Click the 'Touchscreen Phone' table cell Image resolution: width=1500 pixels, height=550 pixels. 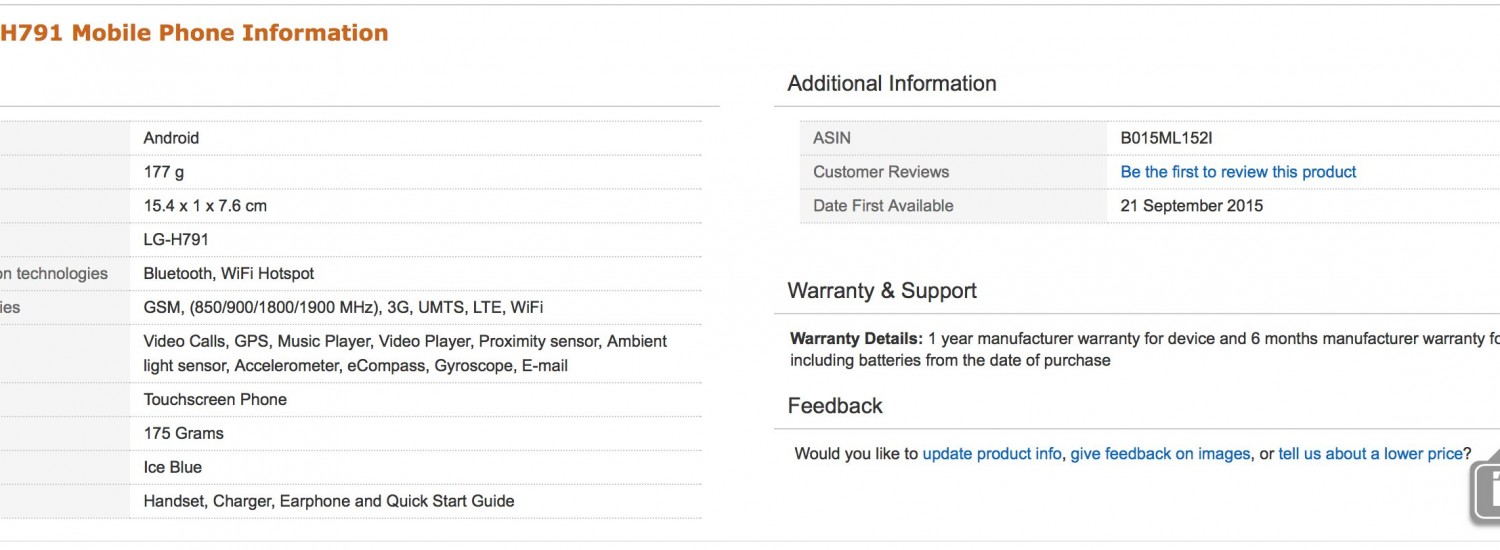tap(215, 399)
